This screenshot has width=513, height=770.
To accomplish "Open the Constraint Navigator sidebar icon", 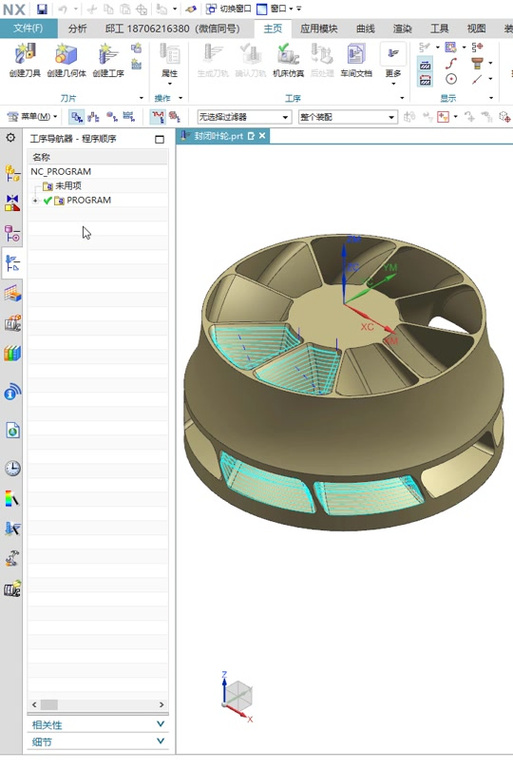I will point(12,202).
